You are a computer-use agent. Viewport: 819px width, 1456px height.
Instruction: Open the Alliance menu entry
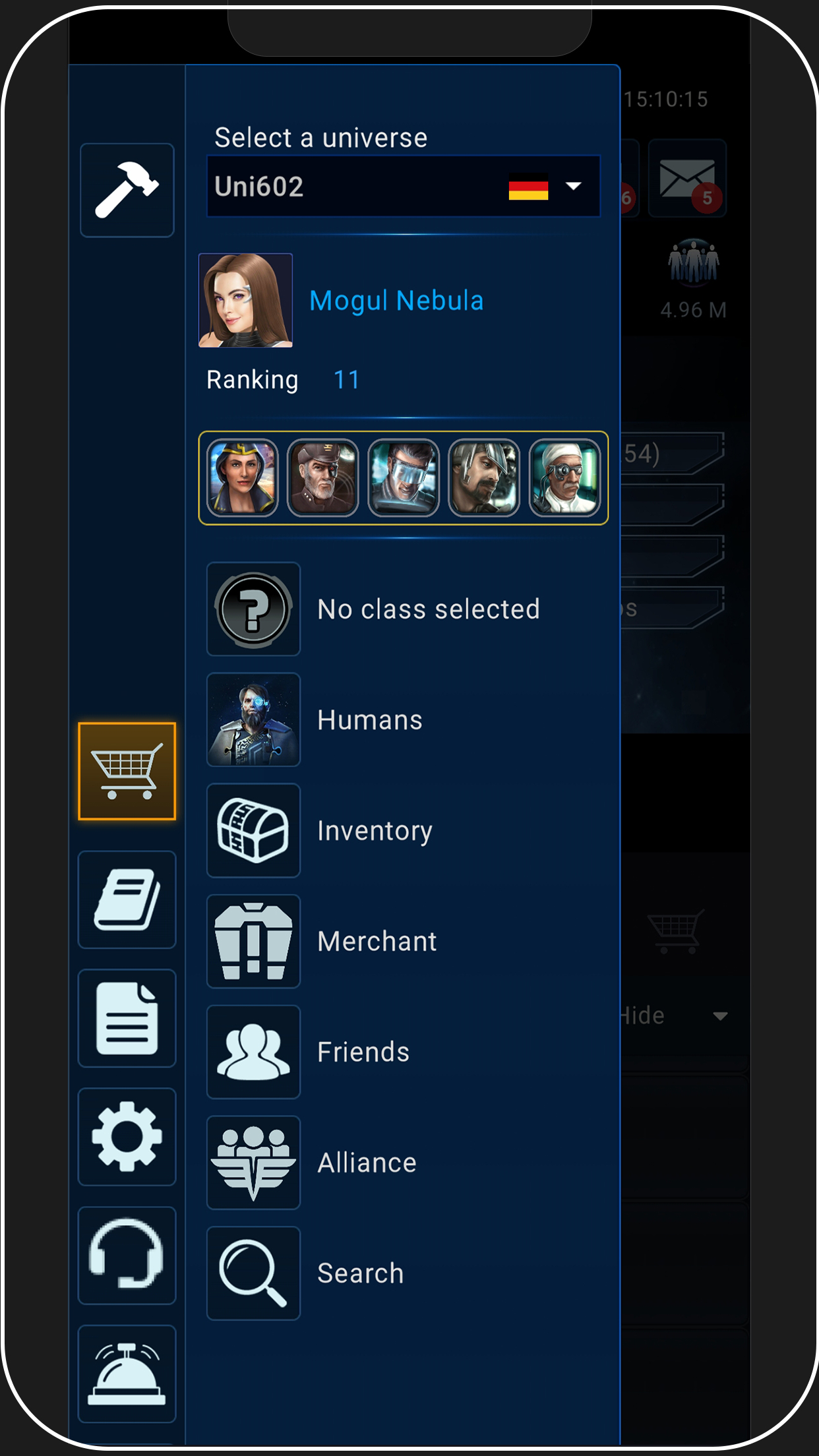point(404,1163)
